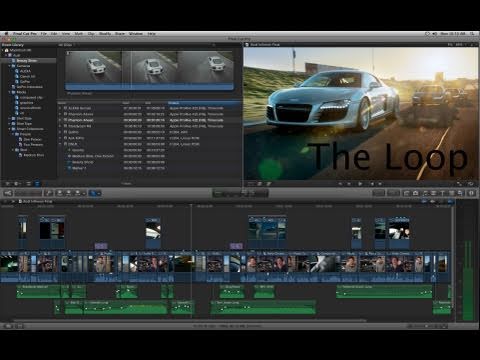Toggle video skimming in the timeline
480x360 pixels.
(x=424, y=201)
